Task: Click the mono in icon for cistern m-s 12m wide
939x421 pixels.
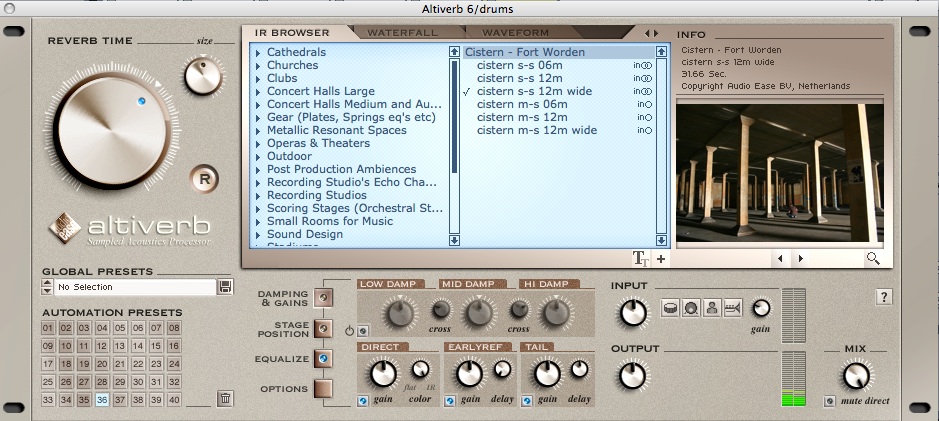Action: 644,131
